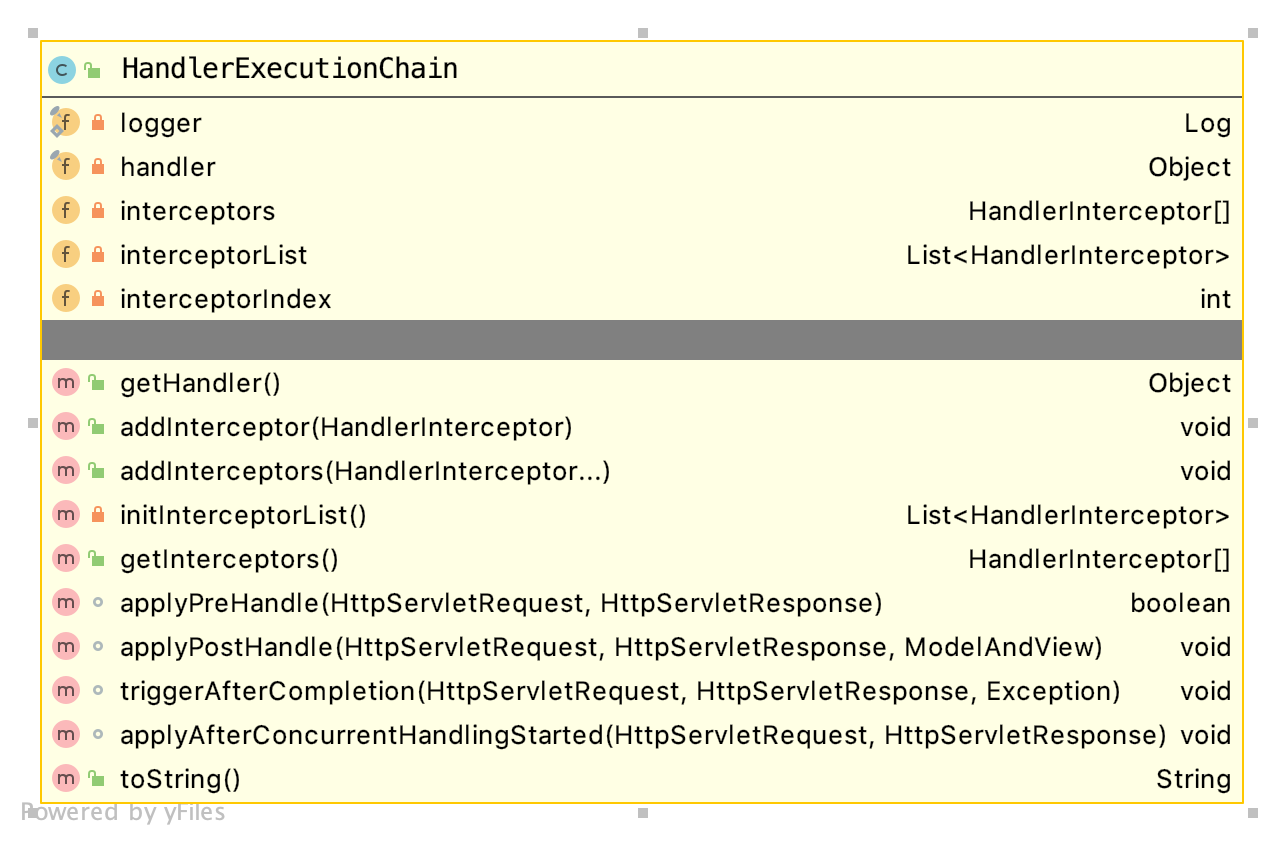
Task: Select addInterceptor(HandlerInterceptor) method name
Action: click(346, 428)
